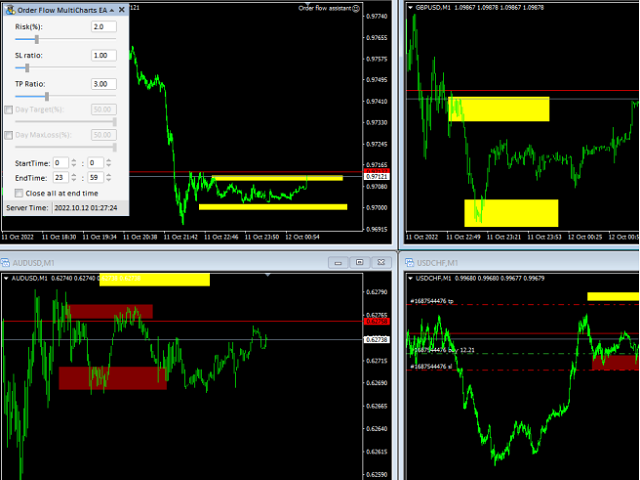Screen dimensions: 640x480
Task: Enable the Day MaxLoss(%) checkbox
Action: 9,135
